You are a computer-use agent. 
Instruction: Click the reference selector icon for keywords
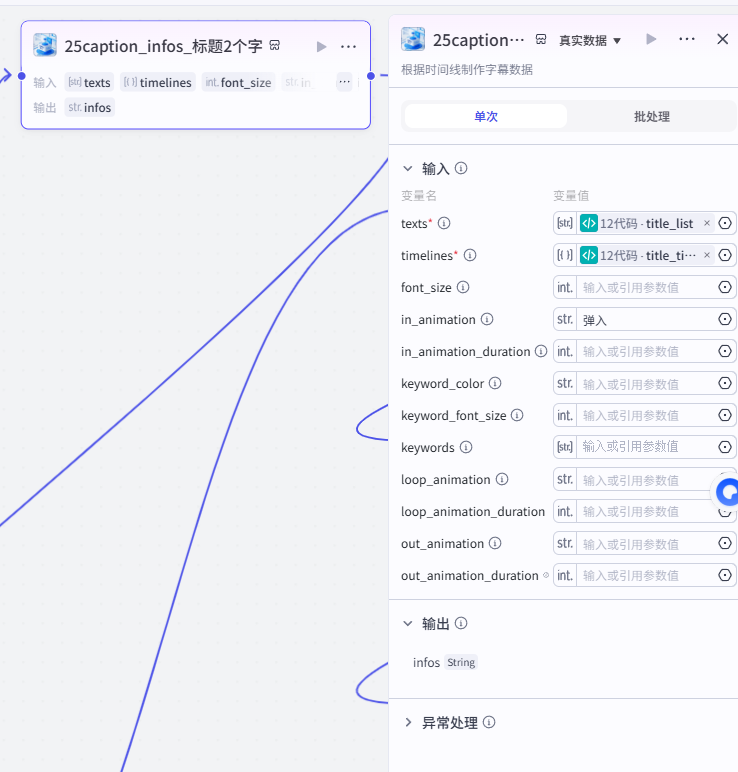725,447
